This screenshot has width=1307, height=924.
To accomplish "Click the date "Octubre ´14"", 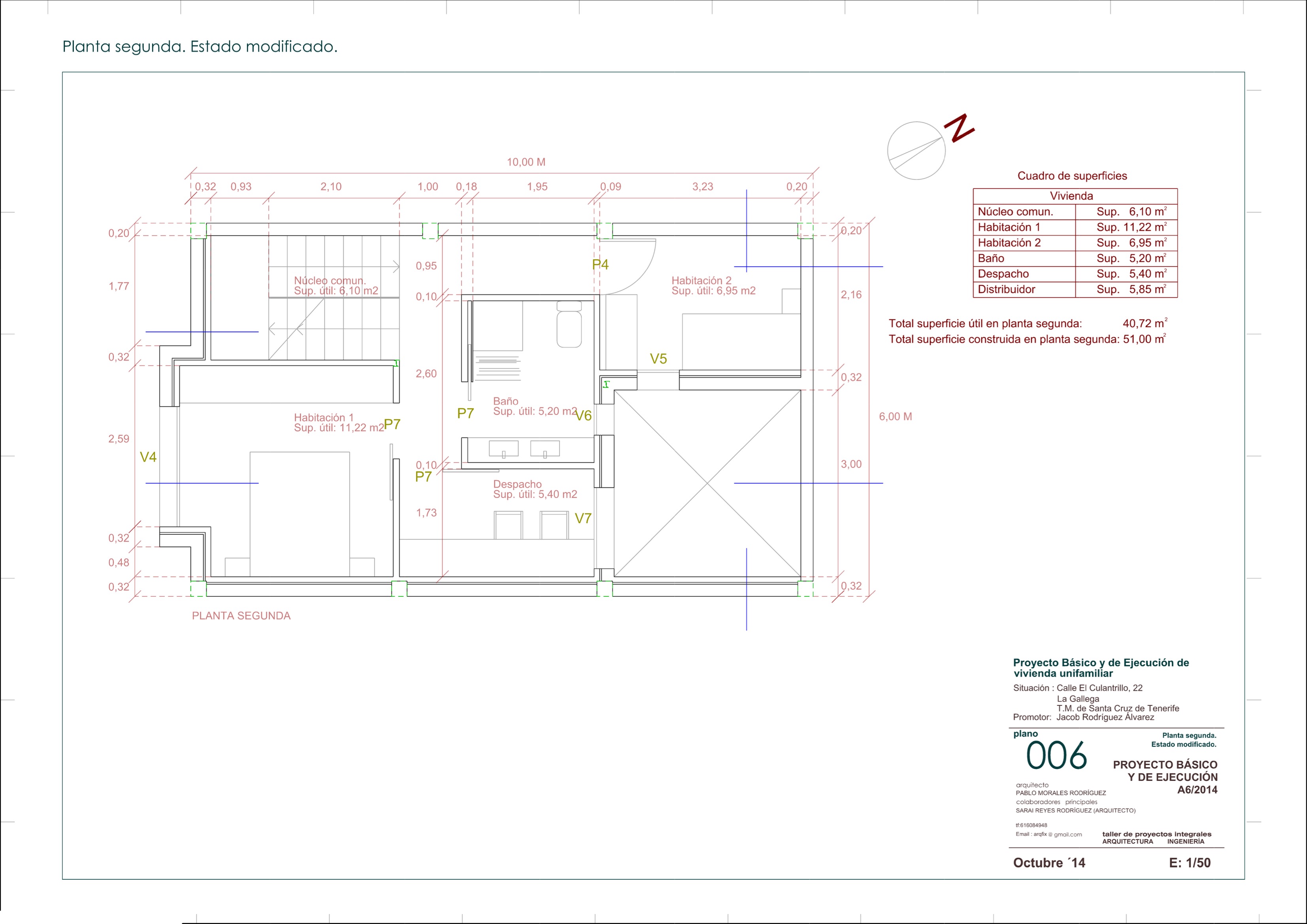I will tap(1049, 862).
